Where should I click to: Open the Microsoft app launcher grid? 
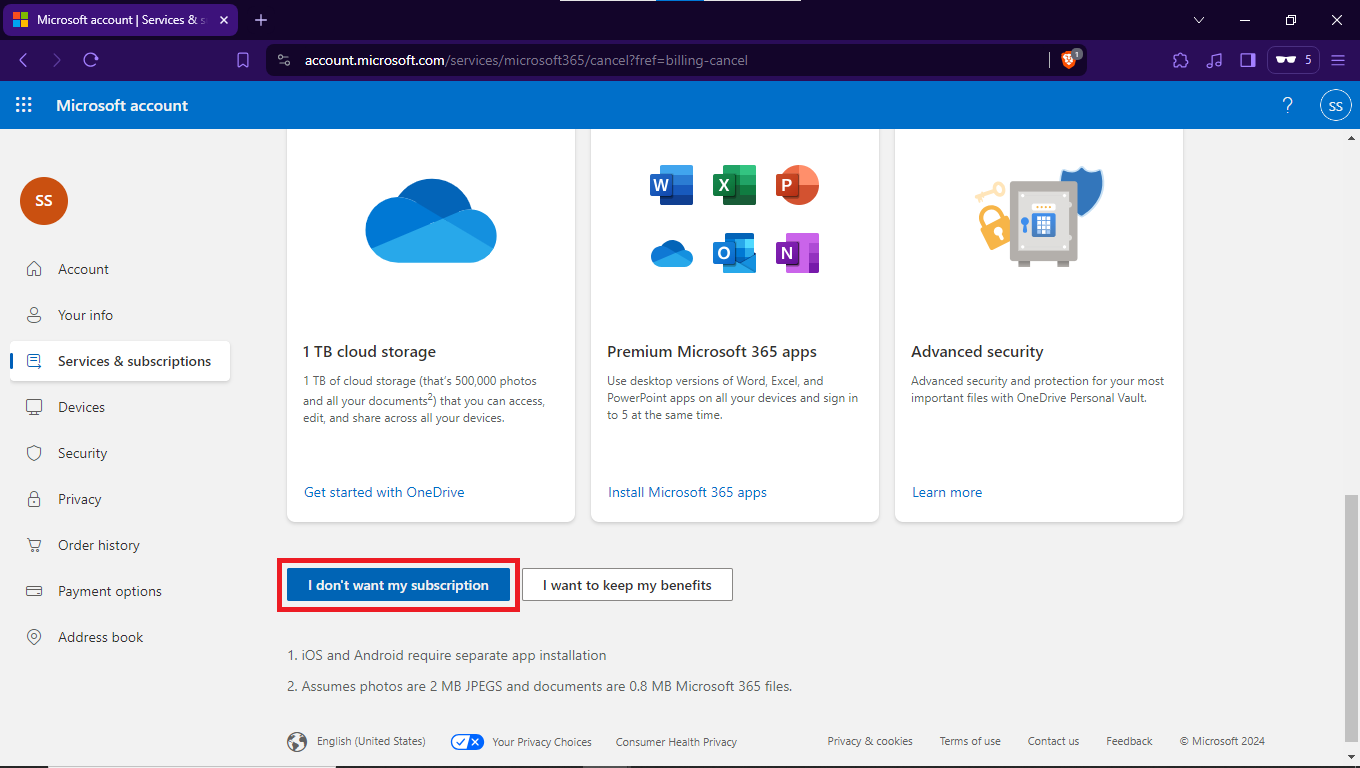[24, 105]
